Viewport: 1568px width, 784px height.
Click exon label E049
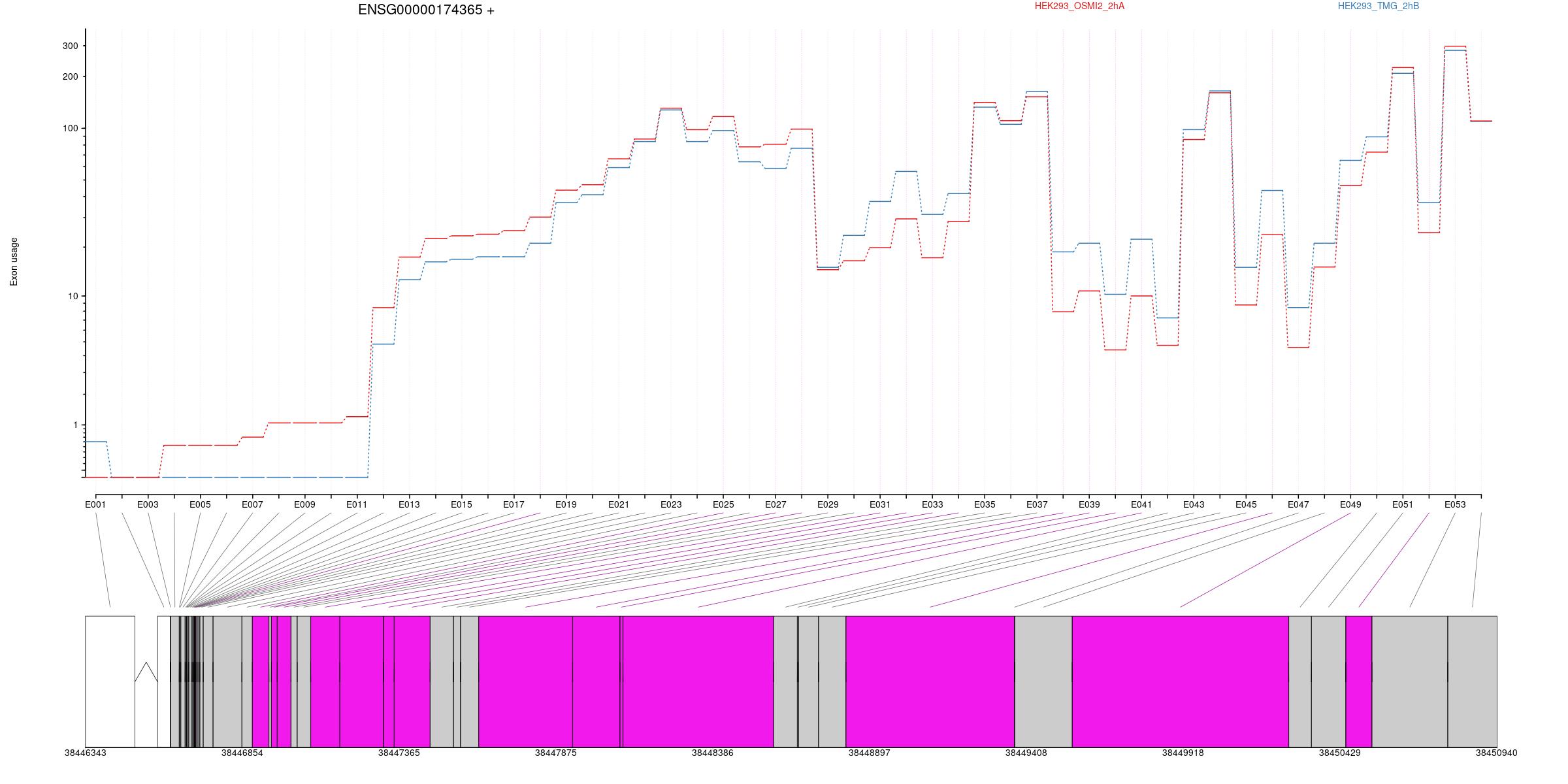pyautogui.click(x=1350, y=504)
